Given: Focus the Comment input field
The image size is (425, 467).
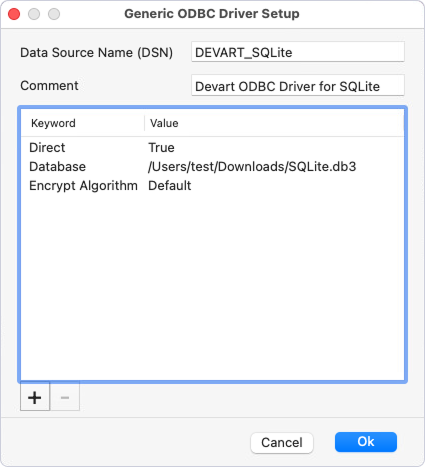Looking at the screenshot, I should click(298, 86).
